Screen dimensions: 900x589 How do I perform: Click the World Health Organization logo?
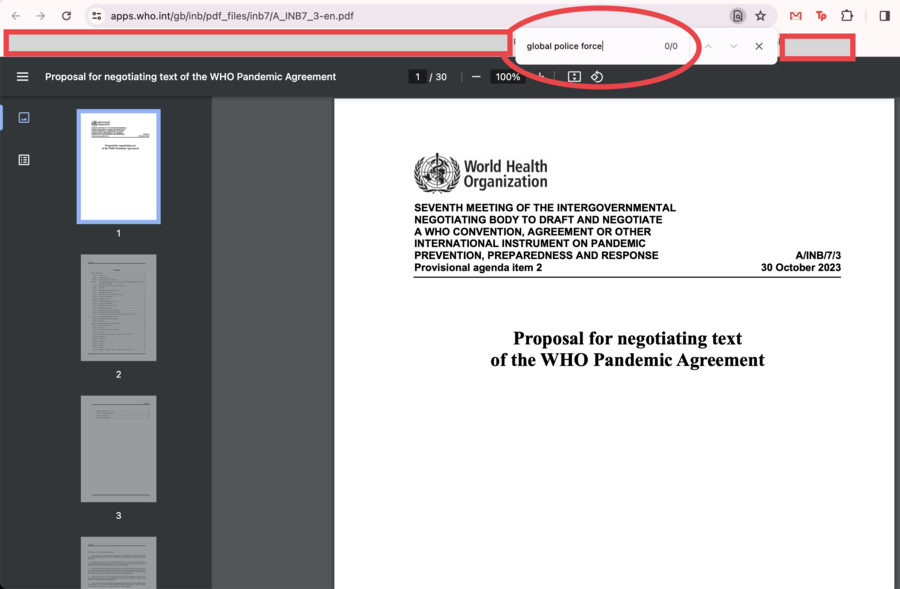[x=481, y=173]
